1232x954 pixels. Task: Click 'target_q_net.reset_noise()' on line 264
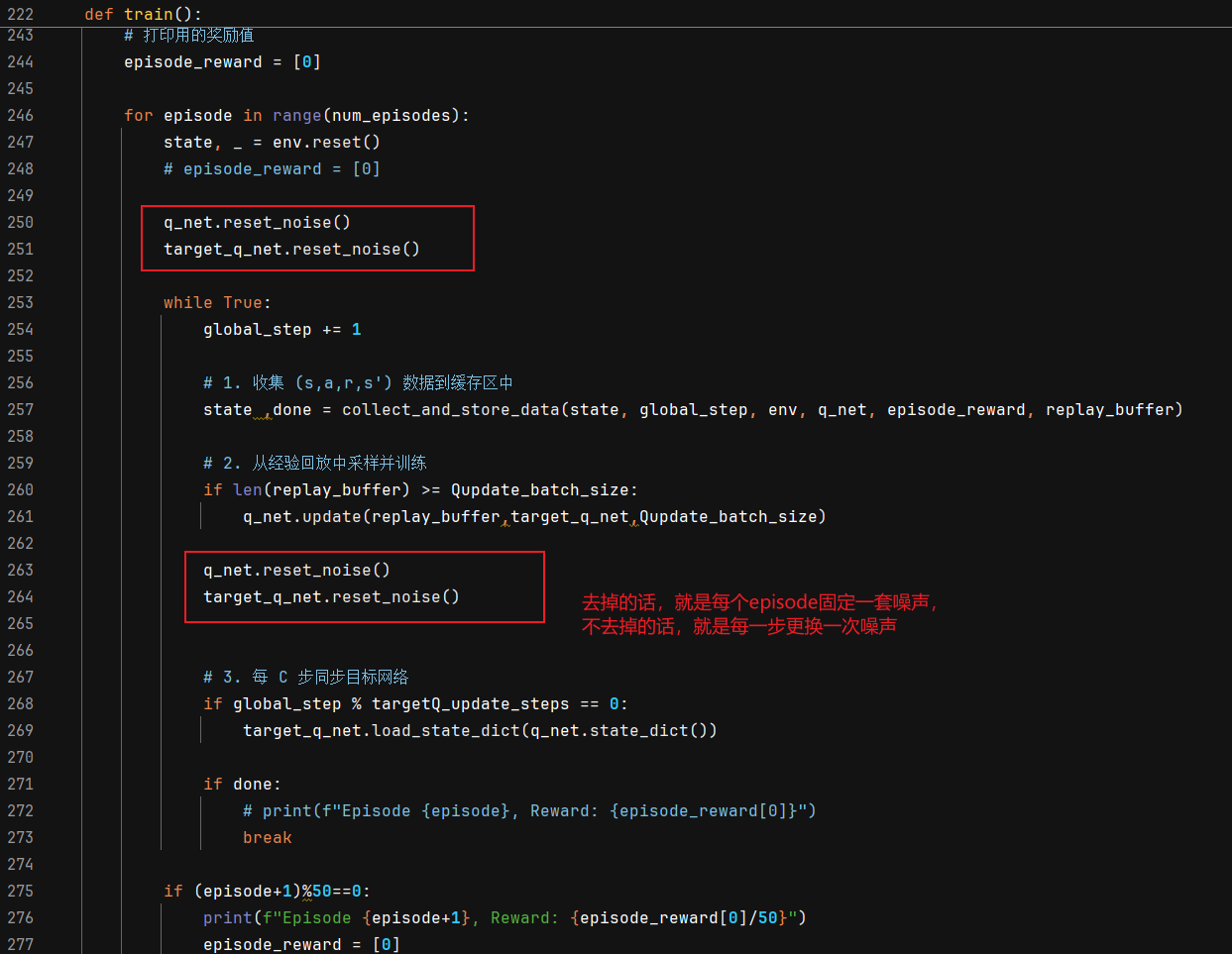[331, 597]
